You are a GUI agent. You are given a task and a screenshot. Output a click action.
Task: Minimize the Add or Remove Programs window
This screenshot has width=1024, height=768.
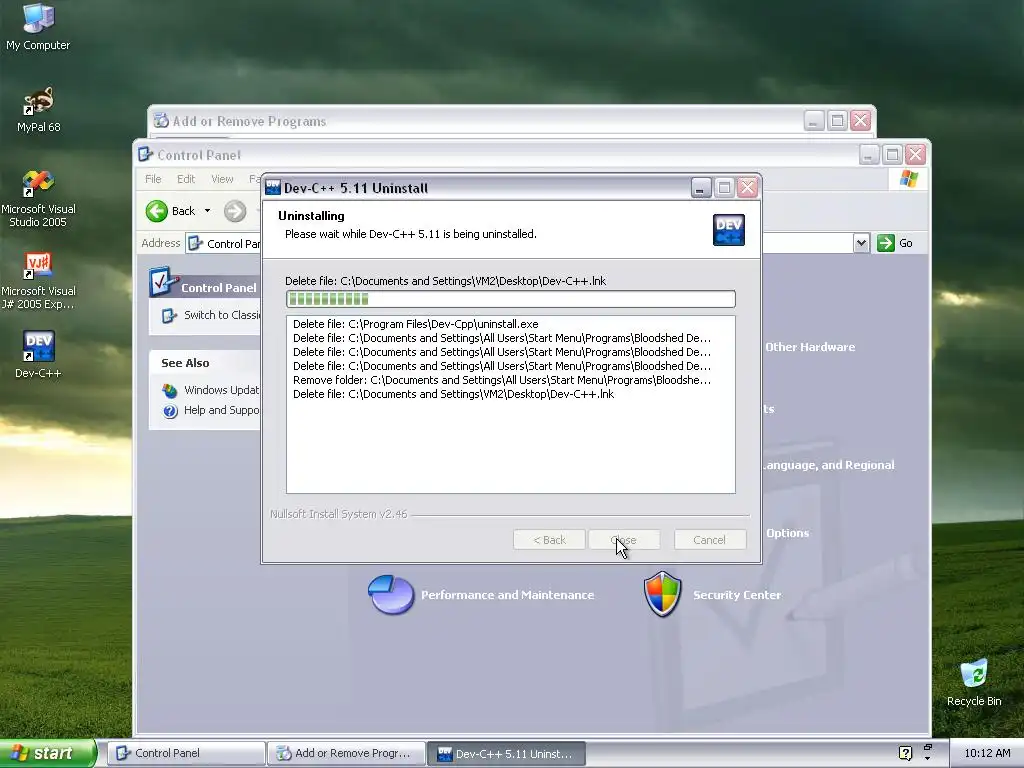click(814, 121)
